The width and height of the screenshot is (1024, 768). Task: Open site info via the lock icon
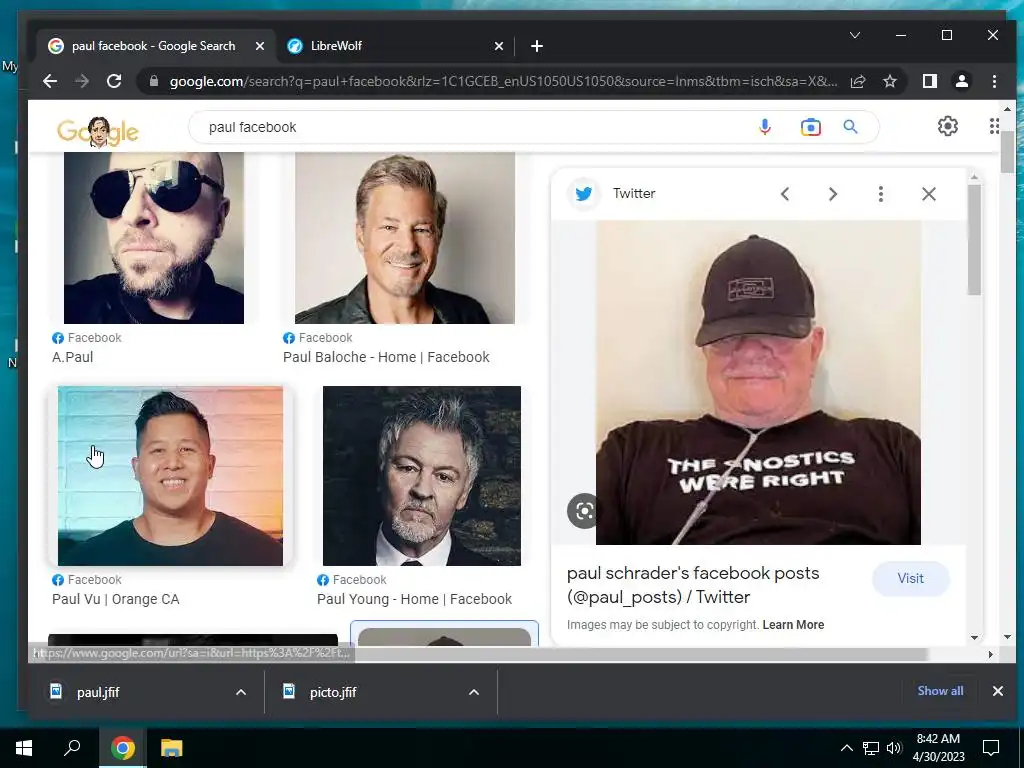point(154,81)
